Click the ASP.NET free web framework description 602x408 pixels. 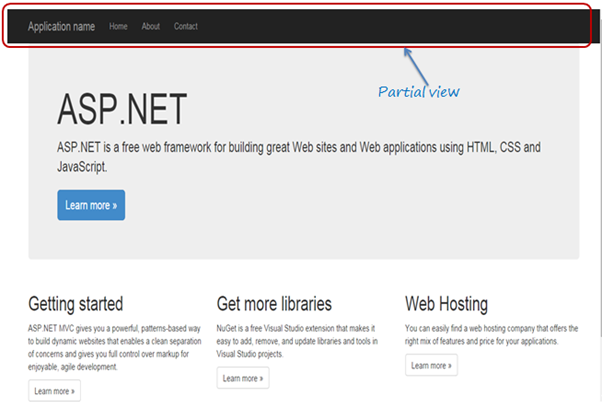298,157
